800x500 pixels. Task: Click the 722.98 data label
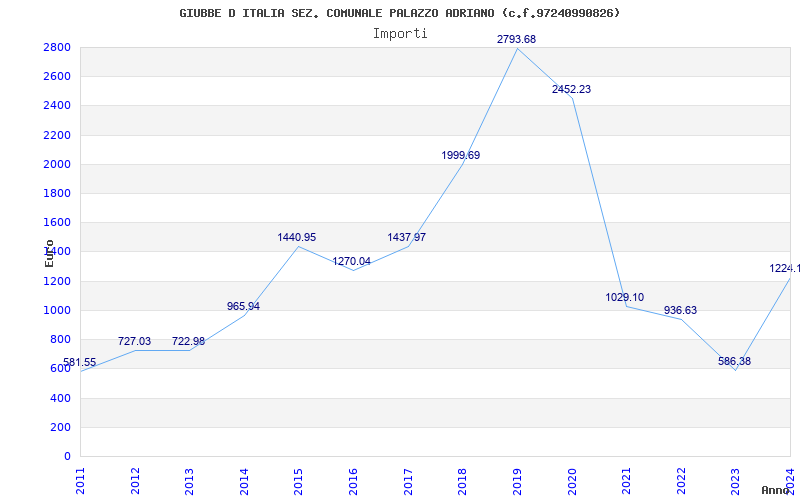pyautogui.click(x=188, y=341)
